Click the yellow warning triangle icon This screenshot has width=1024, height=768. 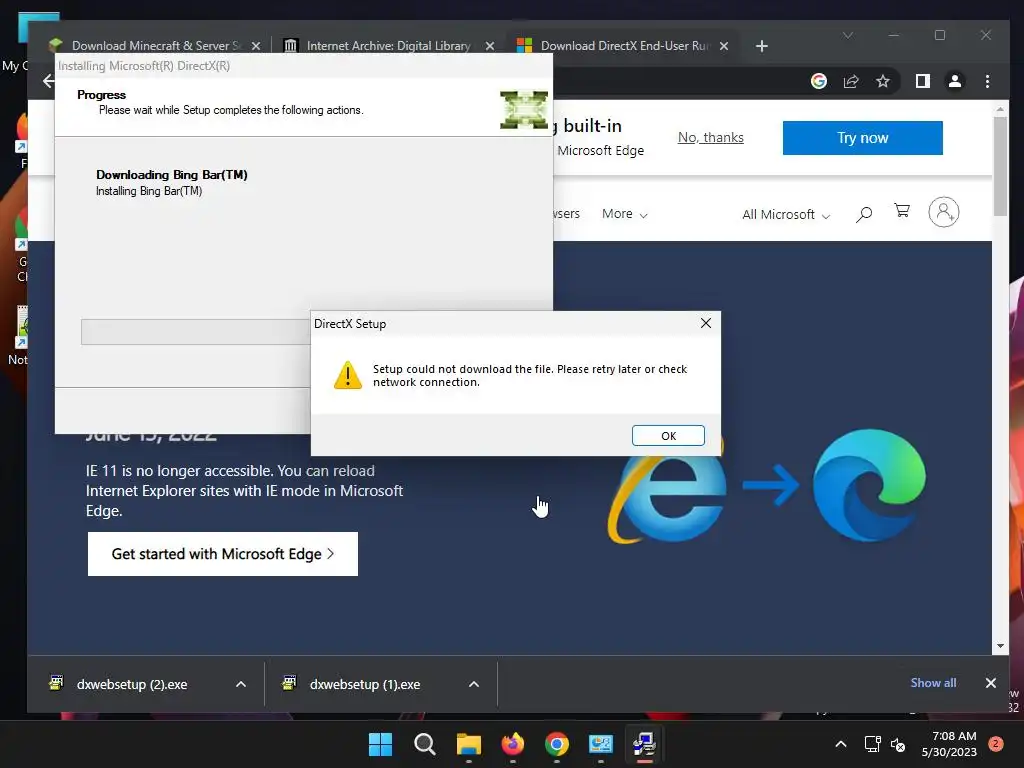(x=348, y=376)
